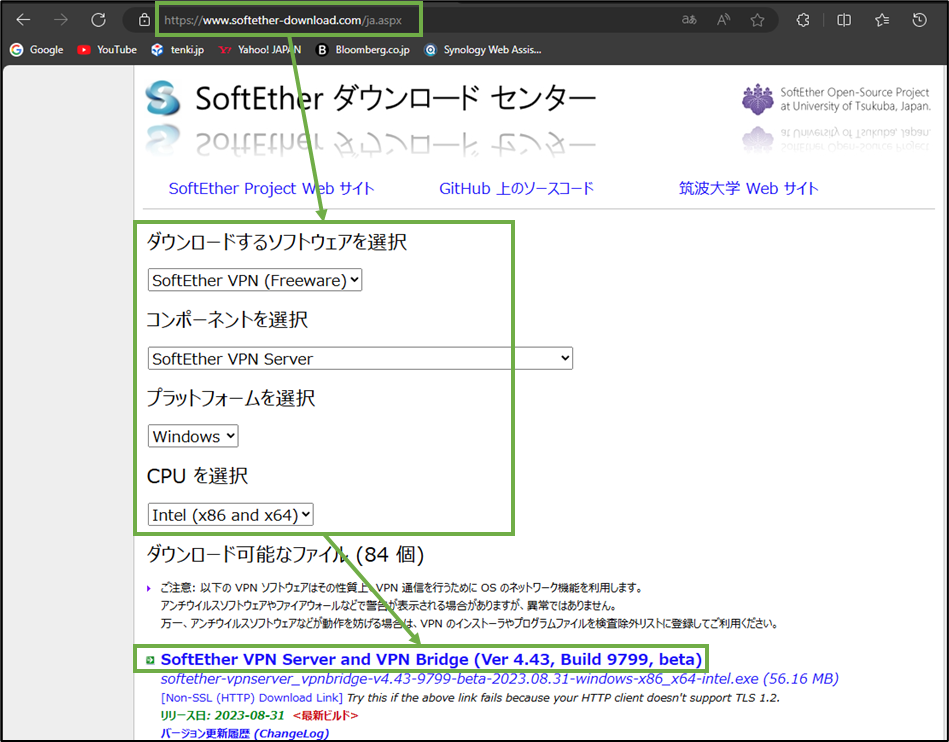Open 筑波大学 Web サイト link
This screenshot has width=949, height=742.
click(x=749, y=189)
